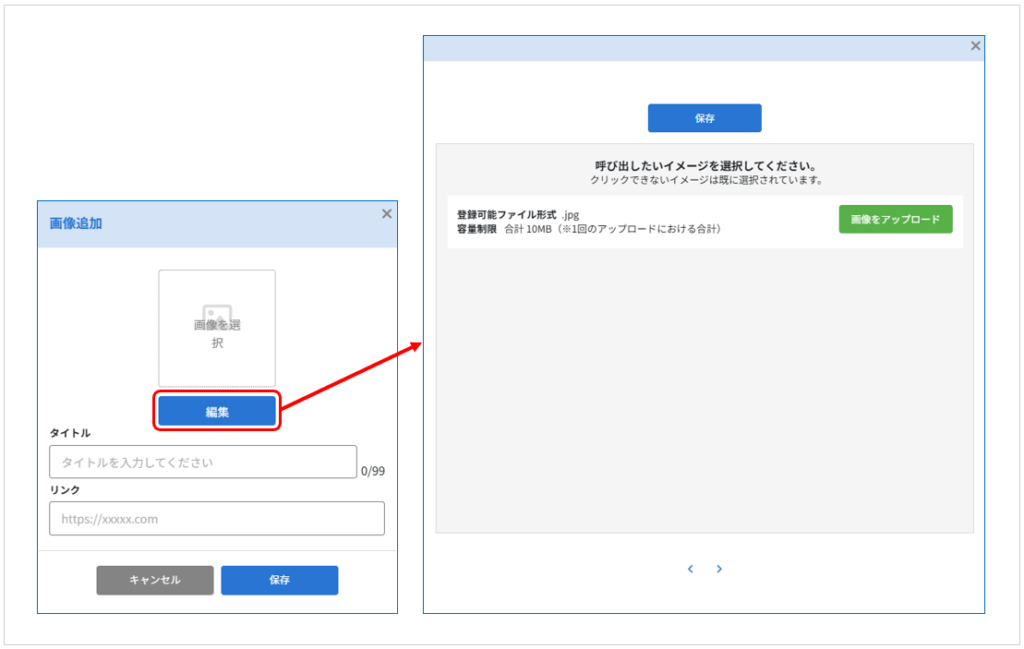Select the 画像を選択 image placeholder
This screenshot has height=649, width=1024.
pos(217,328)
